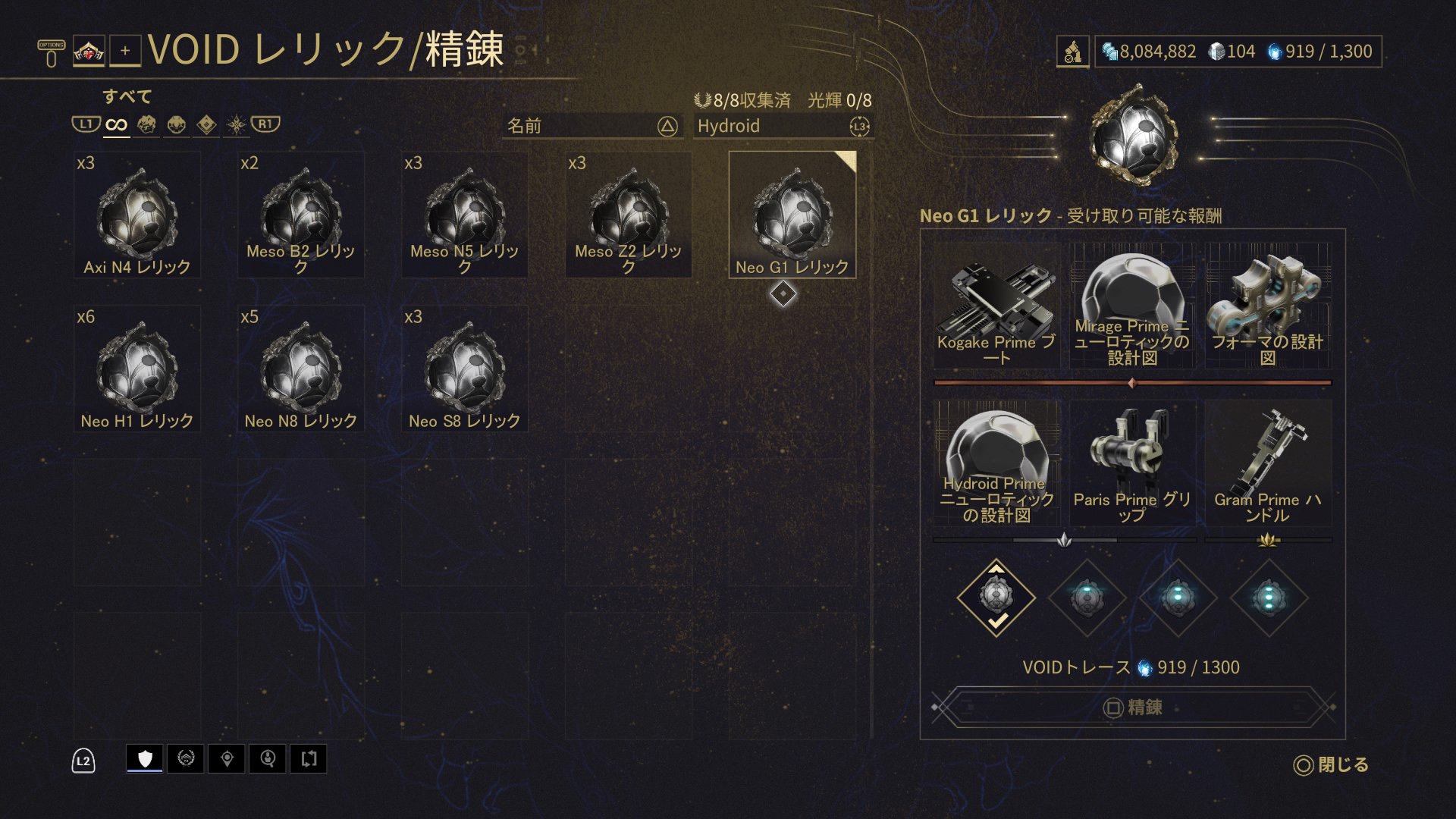
Task: Select the intact refinement level diamond
Action: (x=996, y=598)
